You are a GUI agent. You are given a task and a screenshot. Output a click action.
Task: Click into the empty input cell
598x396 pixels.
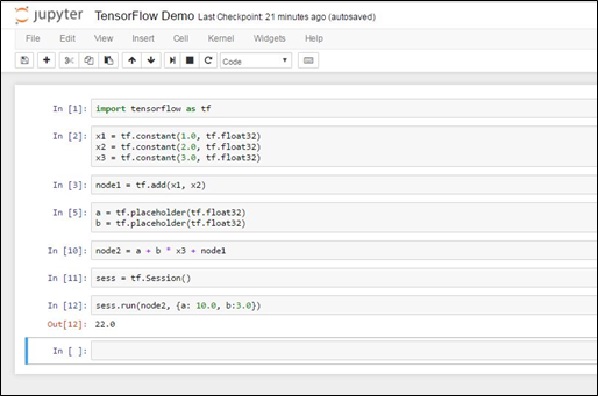pyautogui.click(x=343, y=351)
